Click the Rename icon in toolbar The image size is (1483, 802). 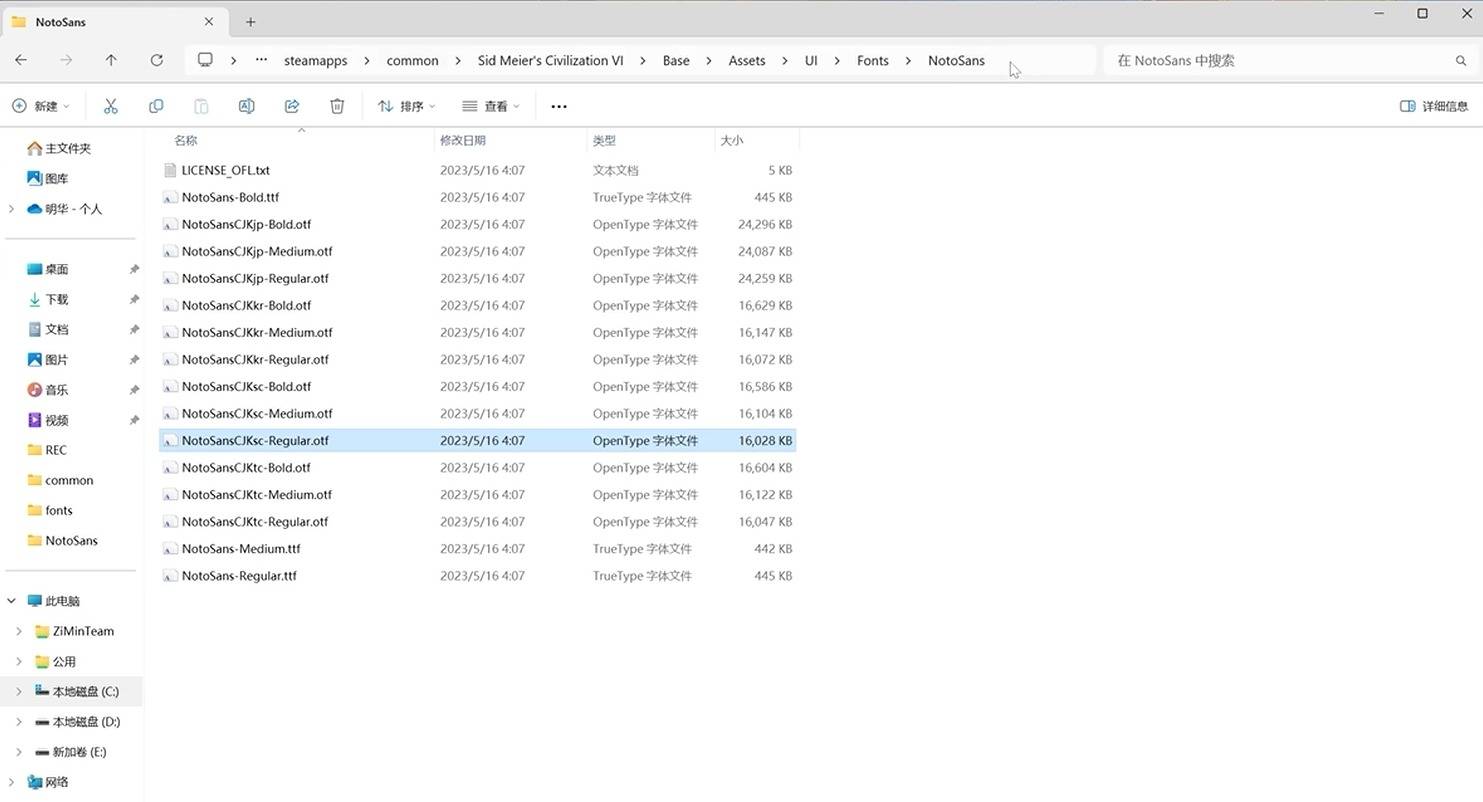click(246, 106)
